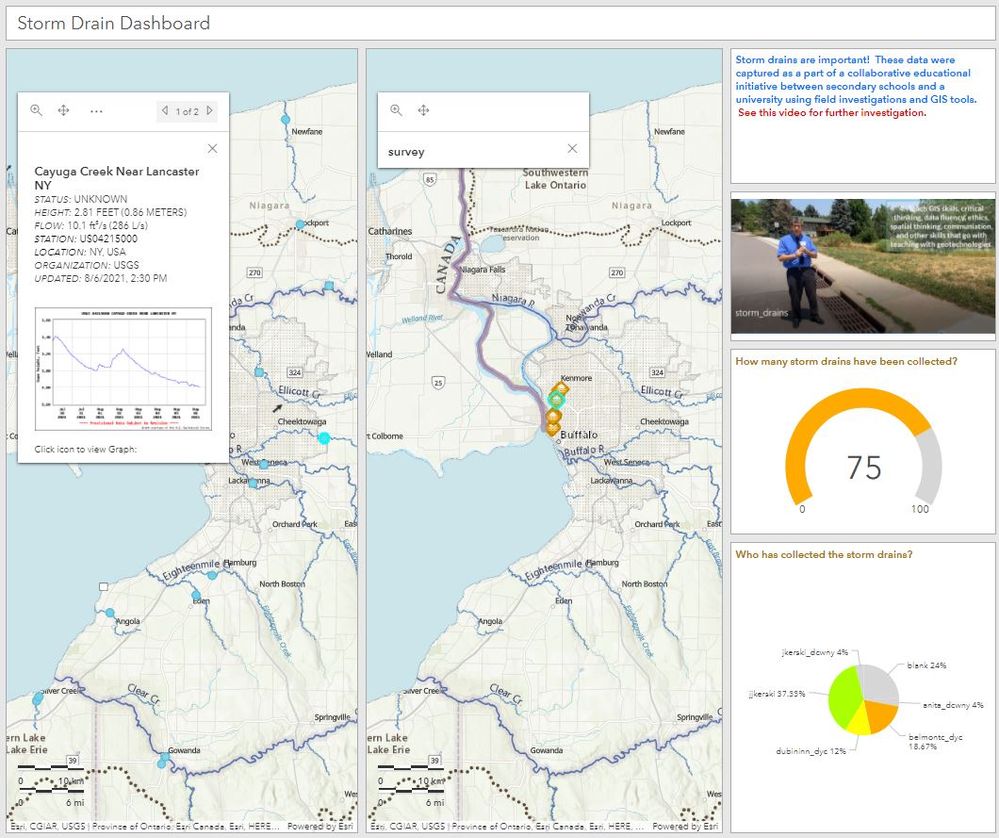999x838 pixels.
Task: Click the stream gauge near West Seneca
Action: tap(264, 464)
